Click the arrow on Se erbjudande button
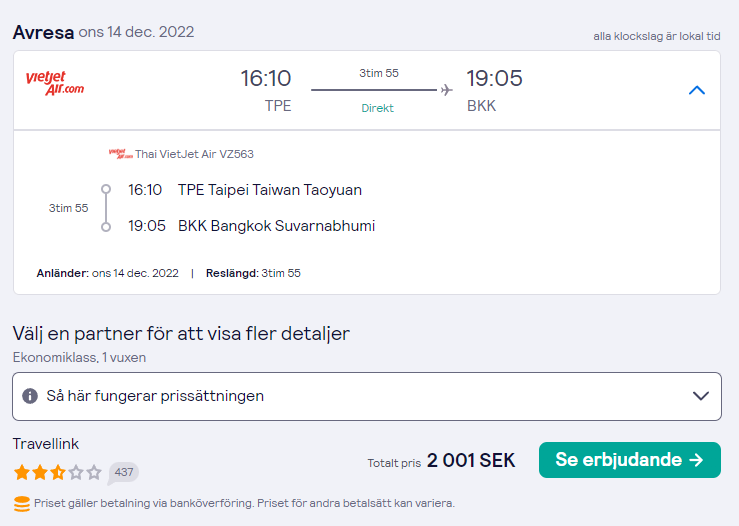This screenshot has height=526, width=739. (x=698, y=460)
